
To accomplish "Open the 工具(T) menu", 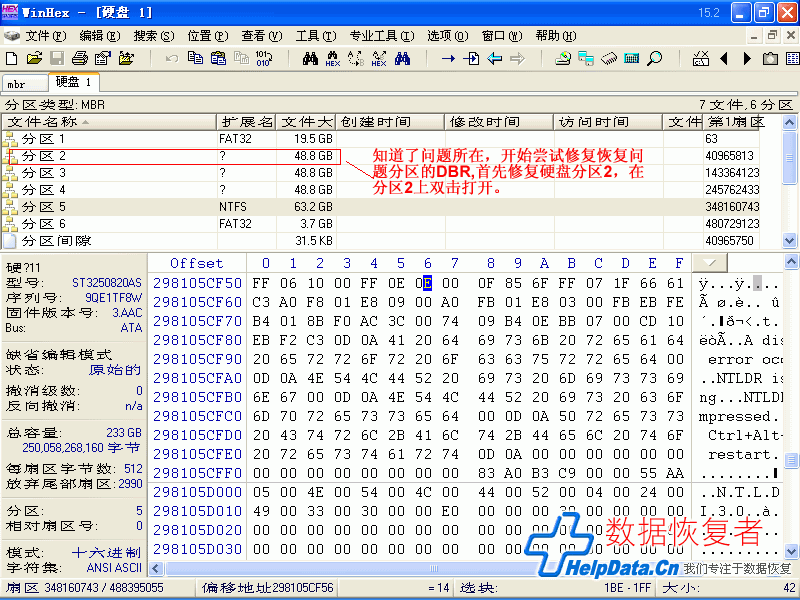I will coord(316,36).
